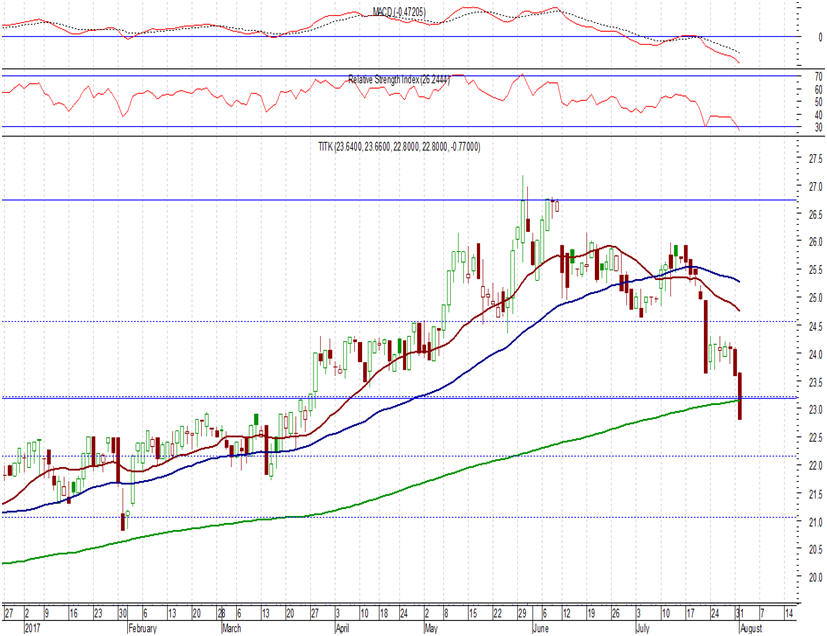Image resolution: width=827 pixels, height=636 pixels.
Task: Click the June month label
Action: click(x=541, y=628)
